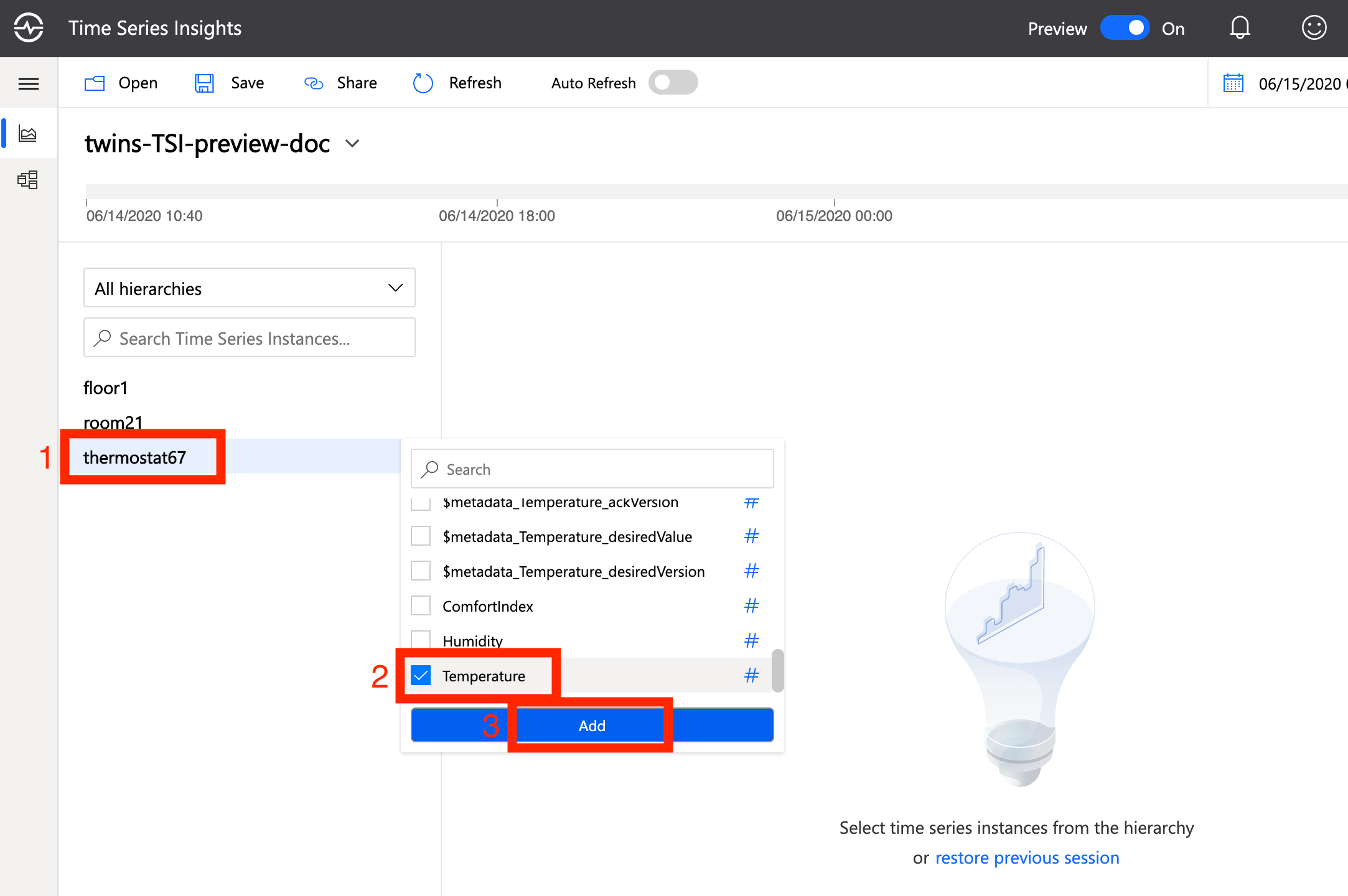The image size is (1348, 896).
Task: Open the notifications bell
Action: [1240, 28]
